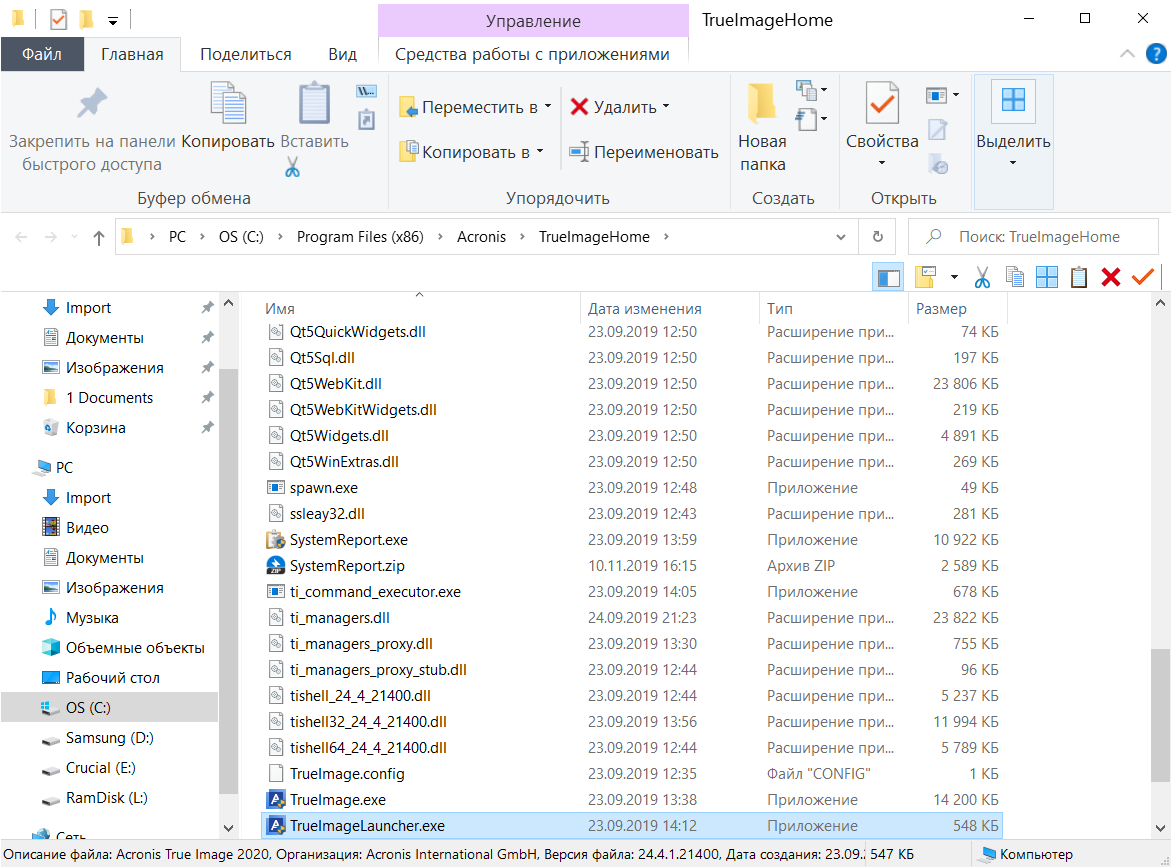The image size is (1172, 868).
Task: Open the recent locations dropdown near nav arrows
Action: click(74, 237)
